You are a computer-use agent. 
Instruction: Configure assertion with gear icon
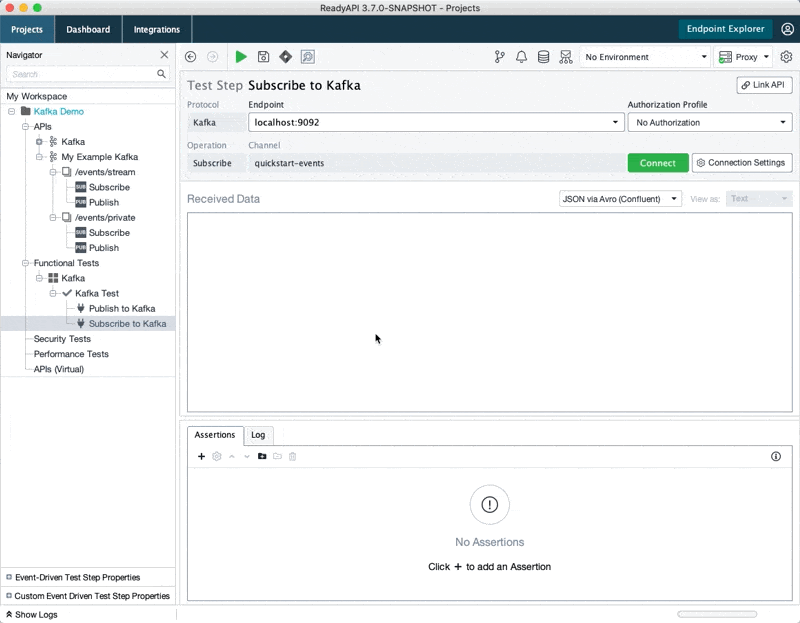[x=217, y=456]
